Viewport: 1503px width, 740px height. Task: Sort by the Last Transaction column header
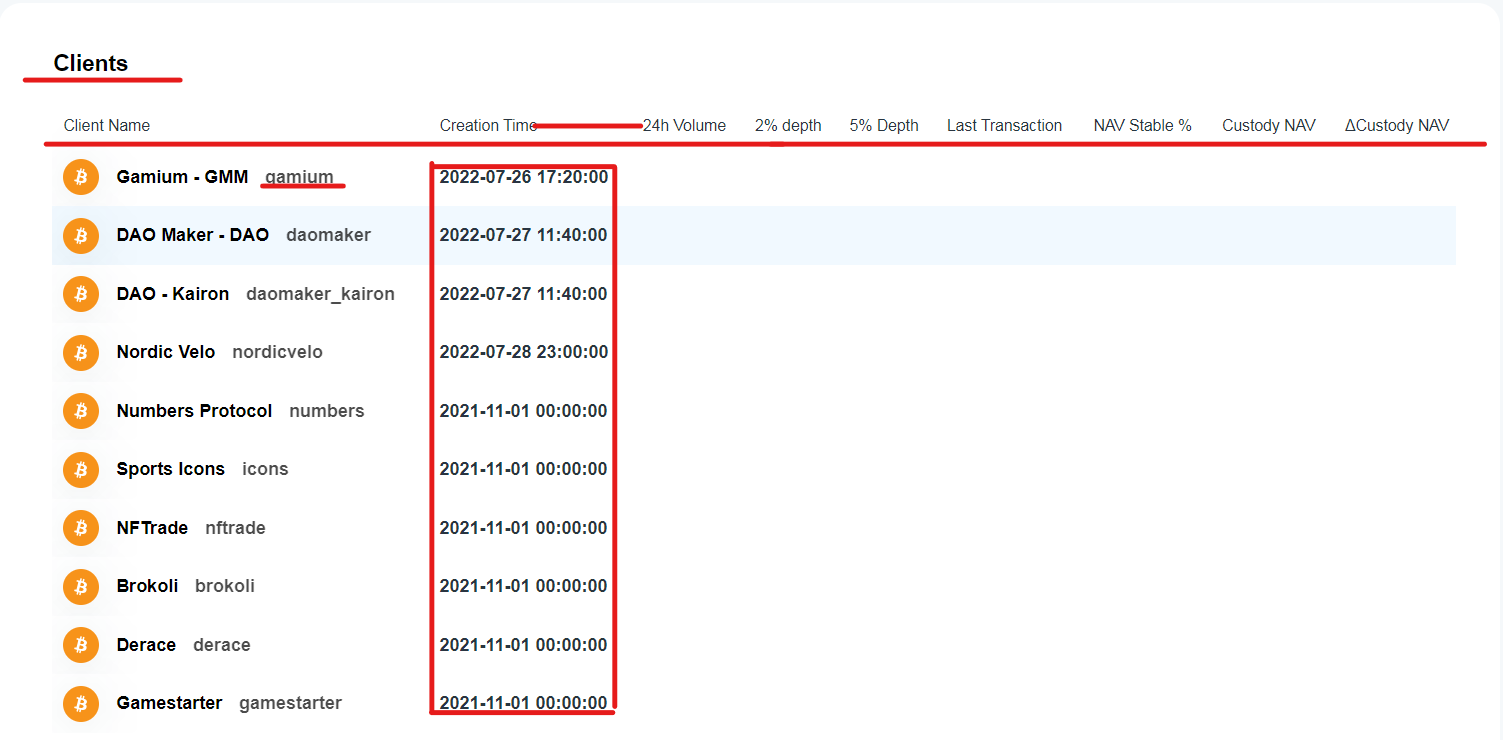(x=1004, y=125)
